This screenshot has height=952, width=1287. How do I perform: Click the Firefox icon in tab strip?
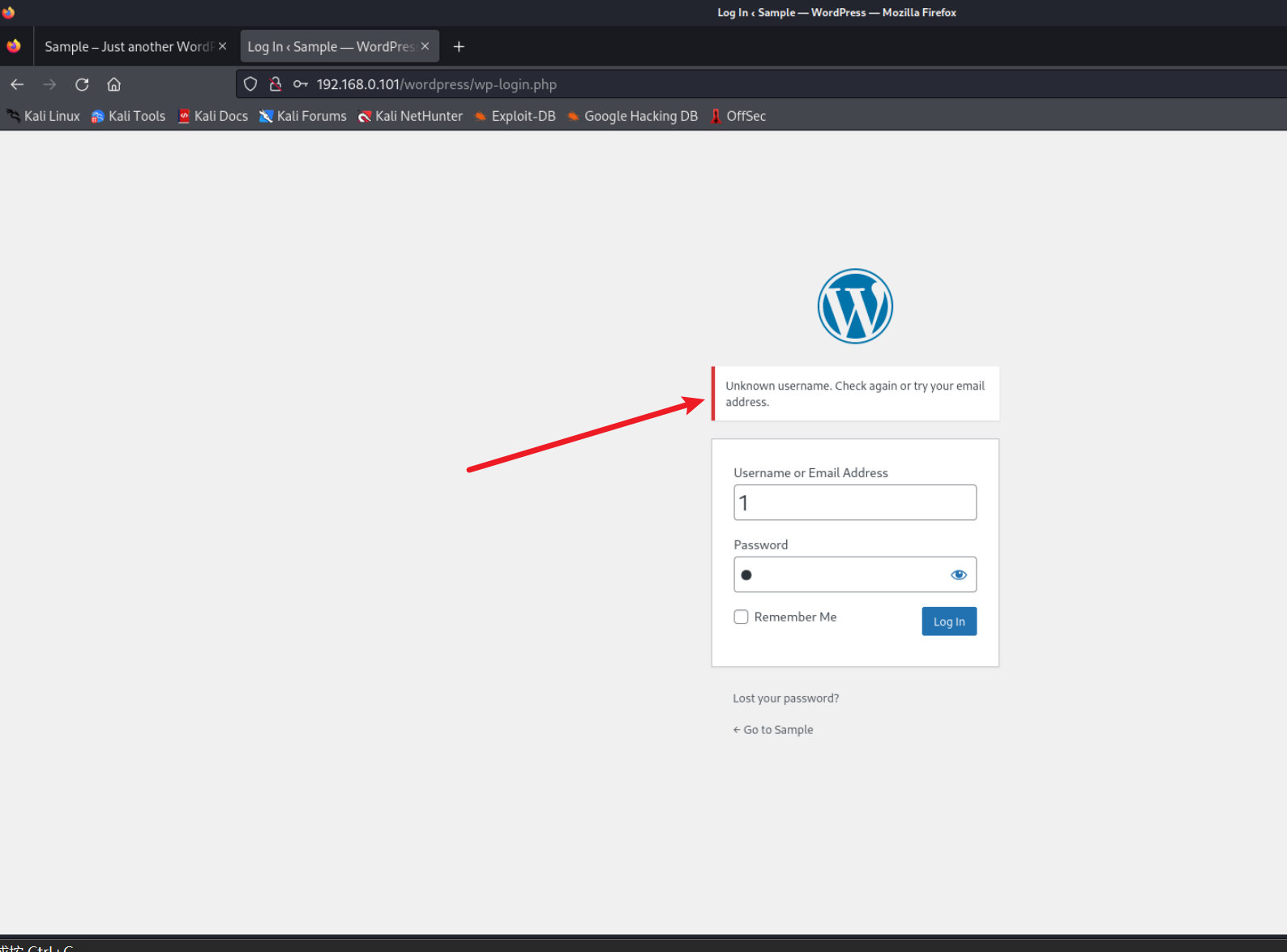click(14, 46)
